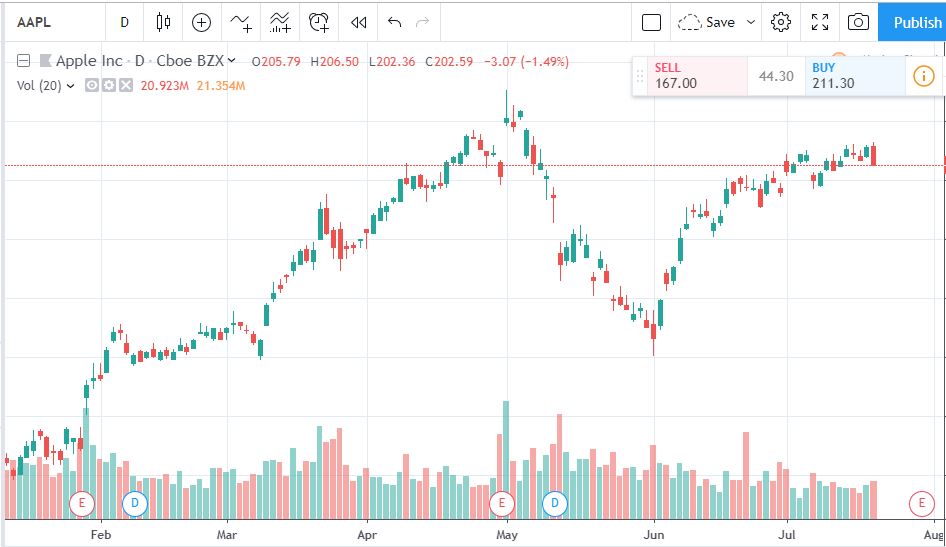
Task: Open the Indicators icon
Action: [241, 22]
